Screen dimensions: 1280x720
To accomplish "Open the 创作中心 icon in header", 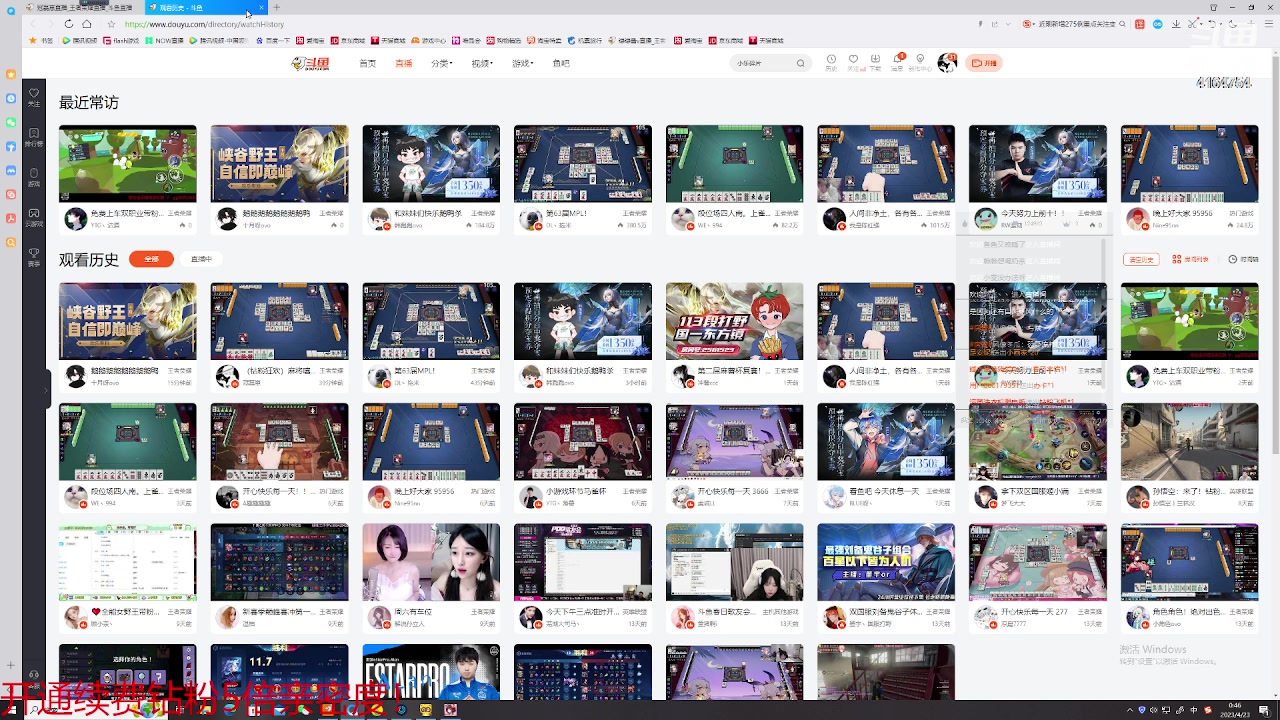I will (920, 62).
